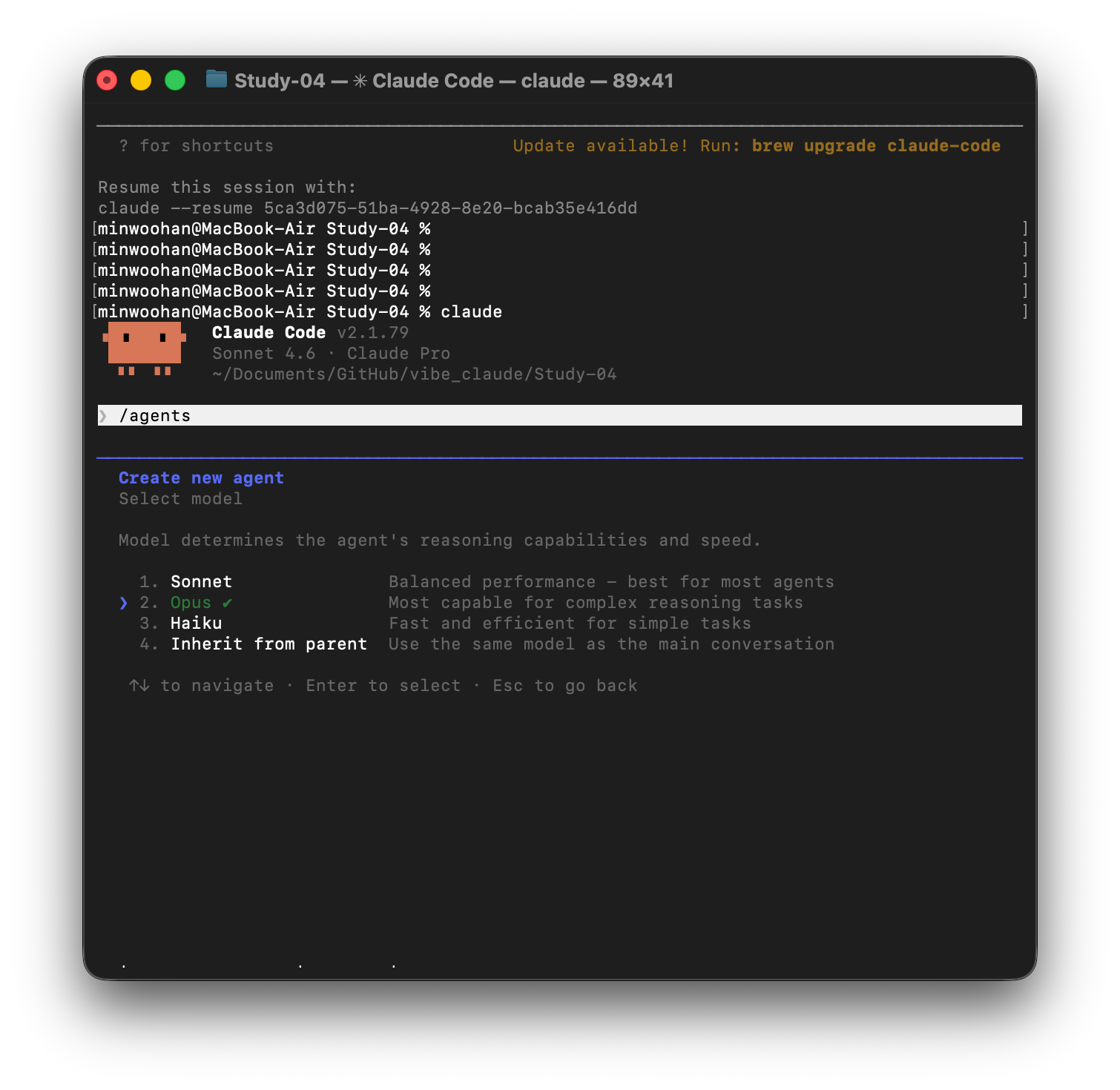Click the working directory path text

pos(414,374)
